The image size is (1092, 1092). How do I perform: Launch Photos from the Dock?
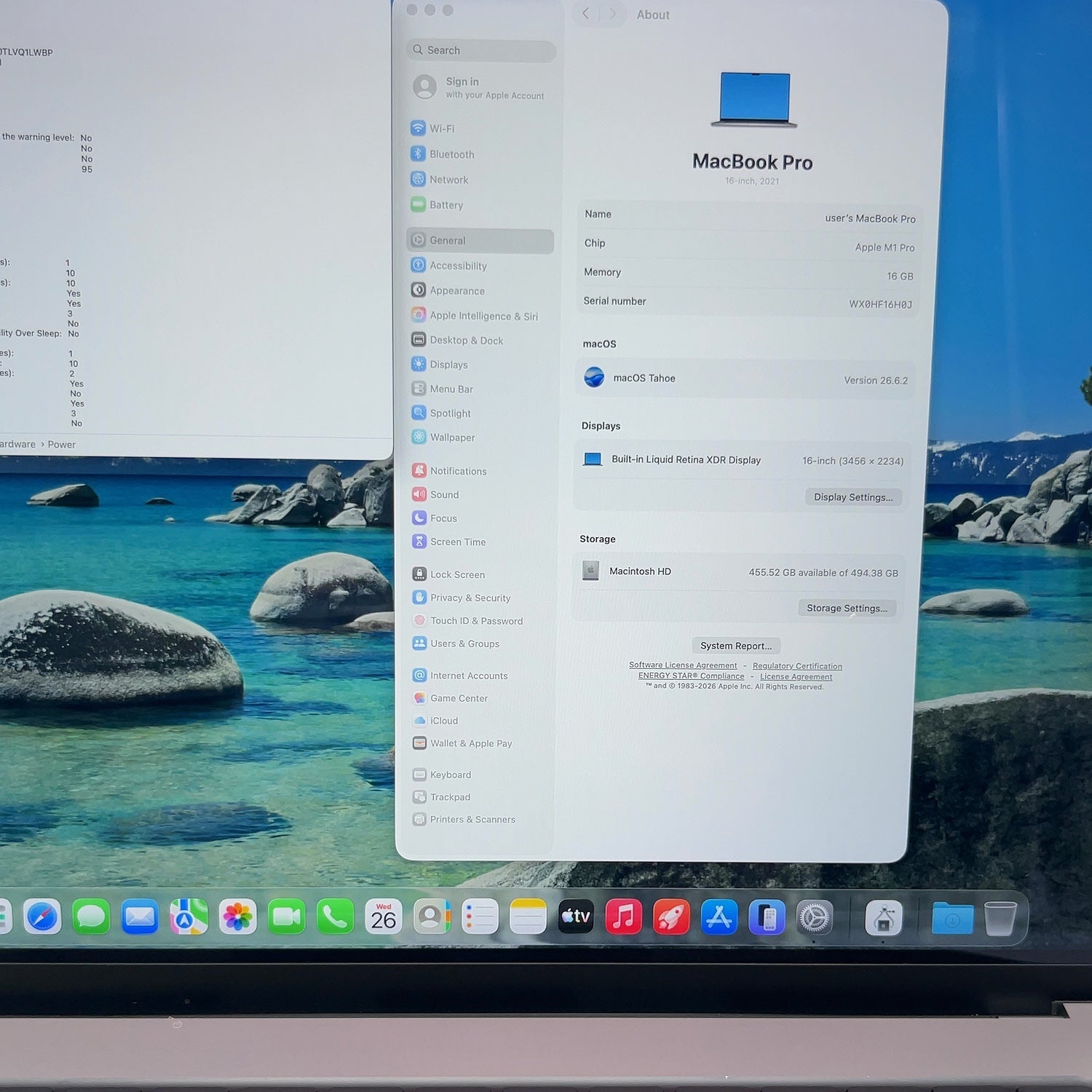point(238,917)
